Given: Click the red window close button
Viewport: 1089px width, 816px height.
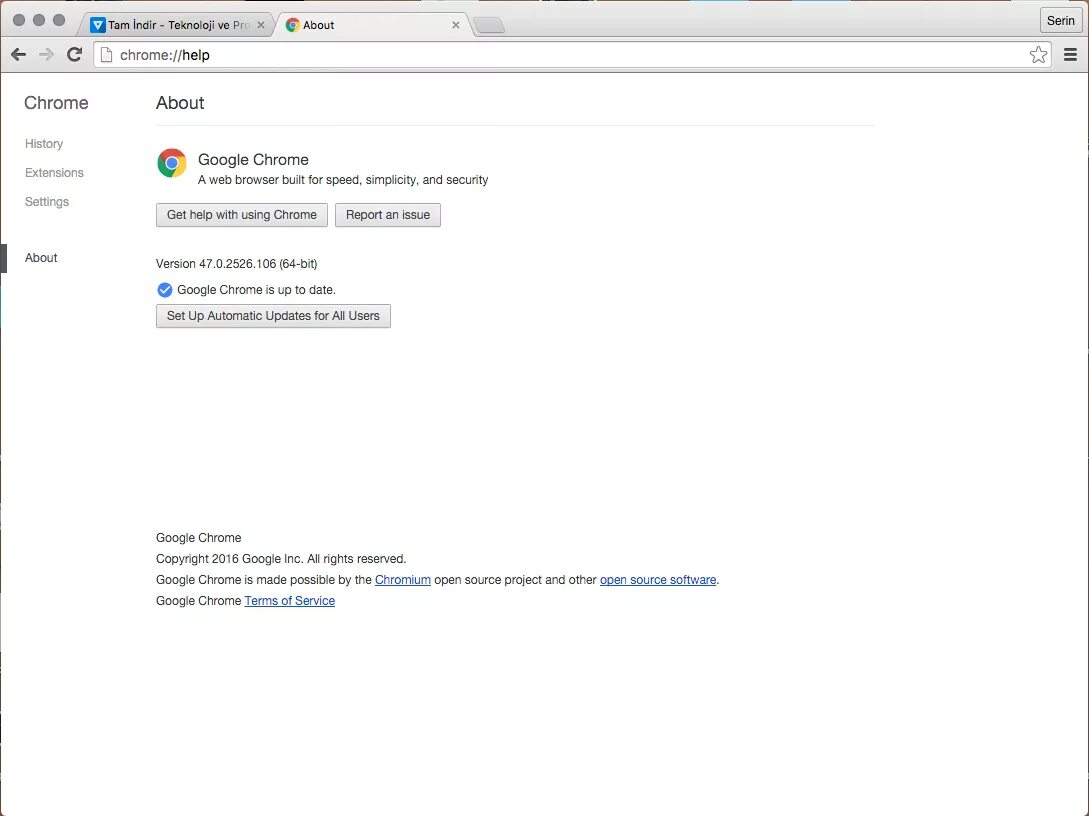Looking at the screenshot, I should pyautogui.click(x=19, y=20).
